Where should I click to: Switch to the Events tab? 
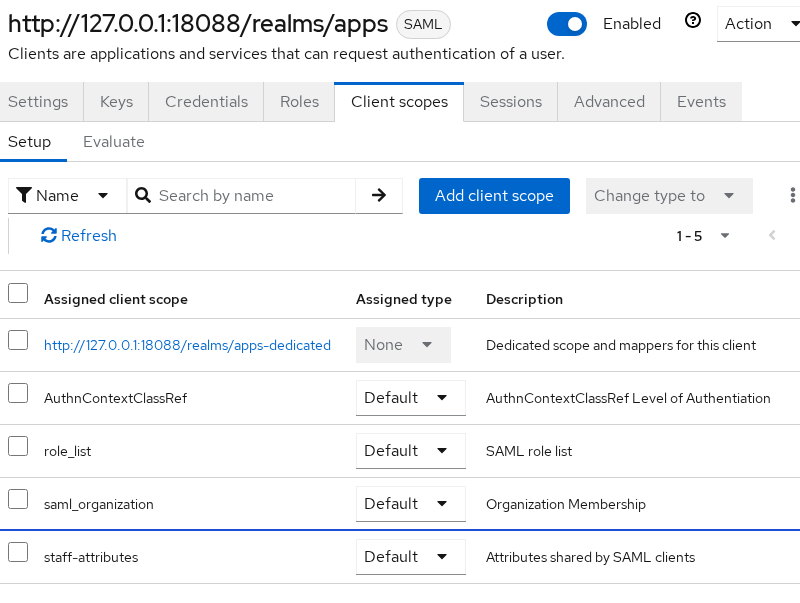click(x=701, y=102)
